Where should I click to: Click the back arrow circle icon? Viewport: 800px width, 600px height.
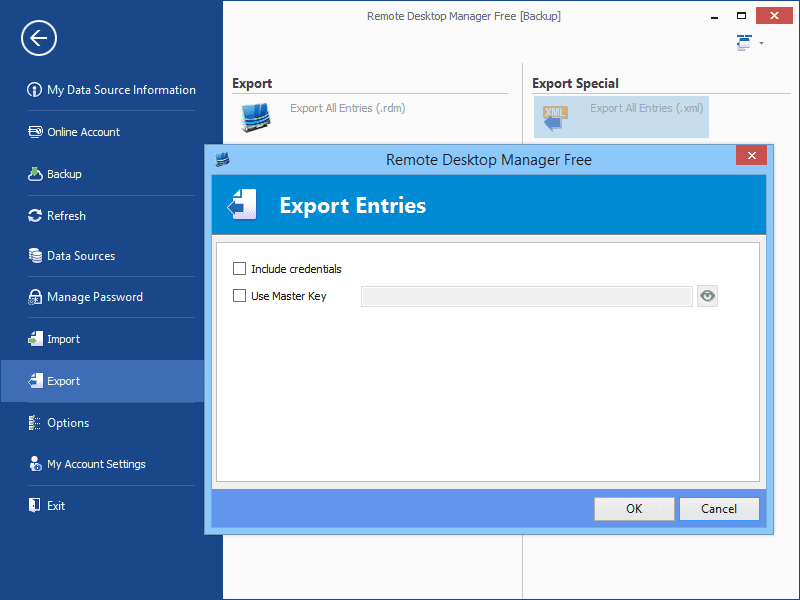(39, 38)
